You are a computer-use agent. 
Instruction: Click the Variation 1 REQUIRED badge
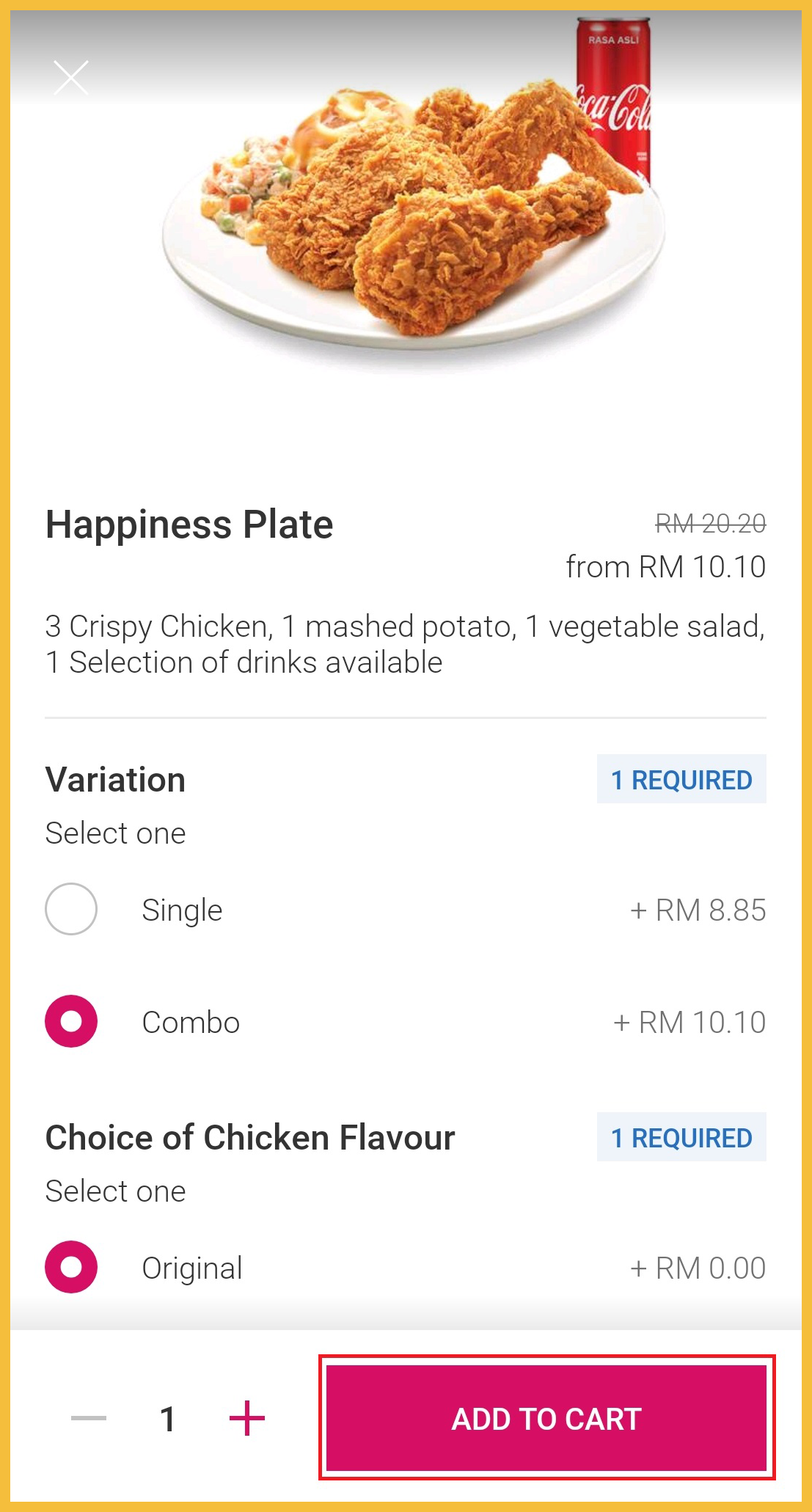(681, 779)
